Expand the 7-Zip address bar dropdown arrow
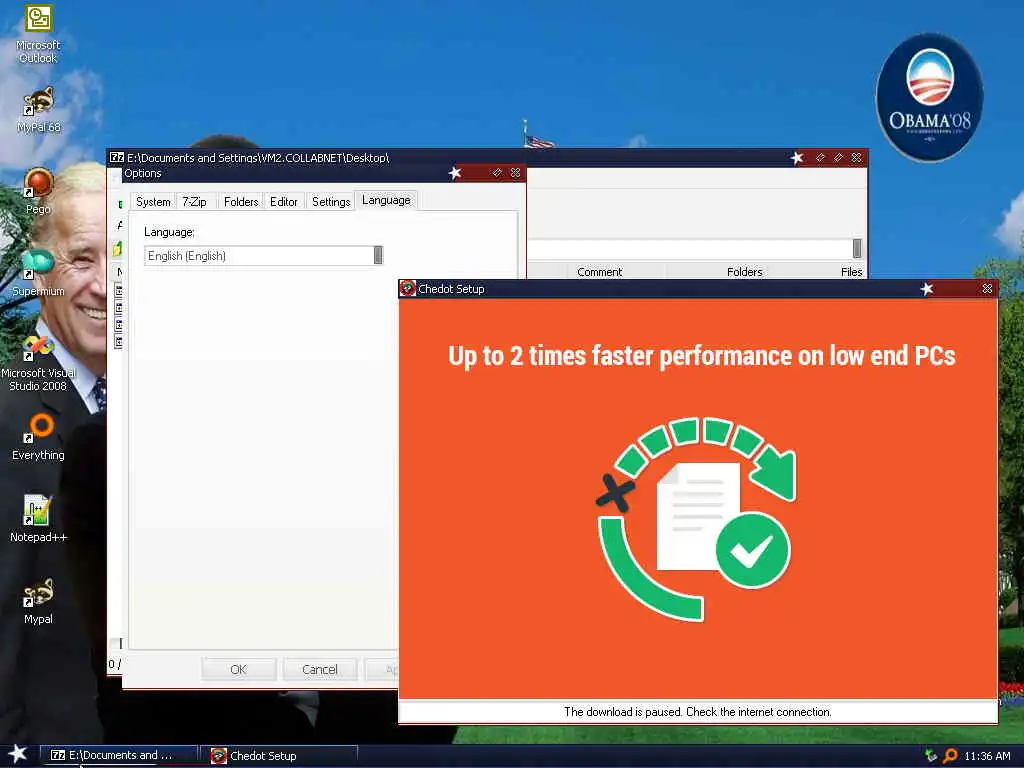The height and width of the screenshot is (768, 1024). [857, 248]
